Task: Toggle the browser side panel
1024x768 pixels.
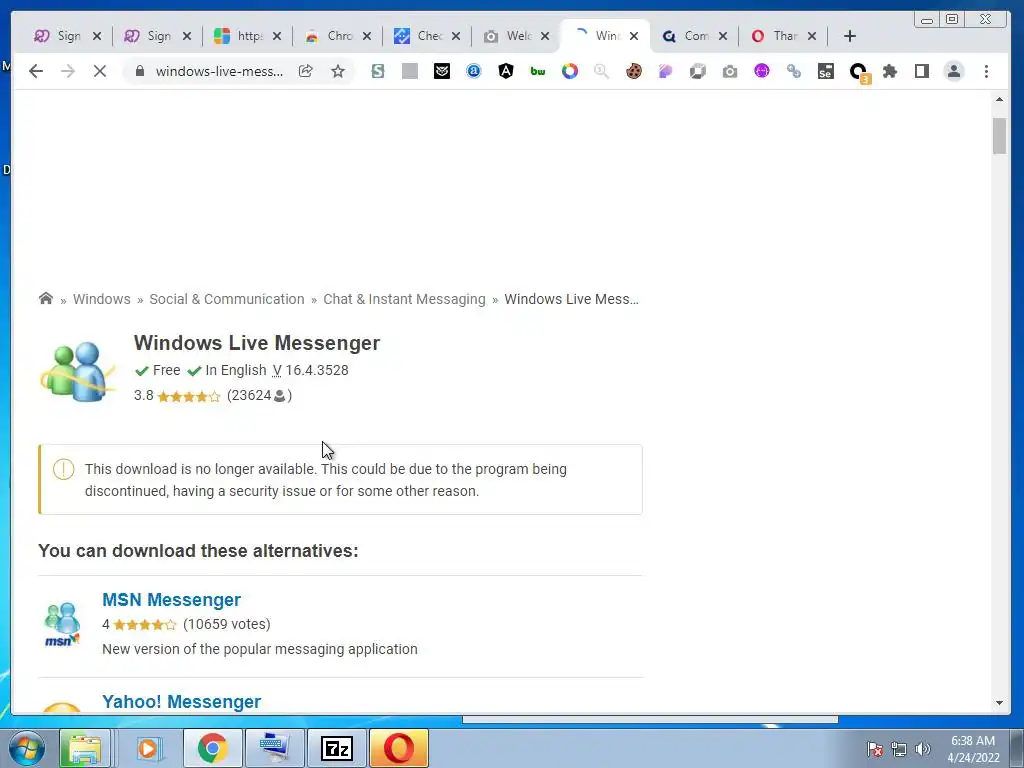Action: (x=921, y=71)
